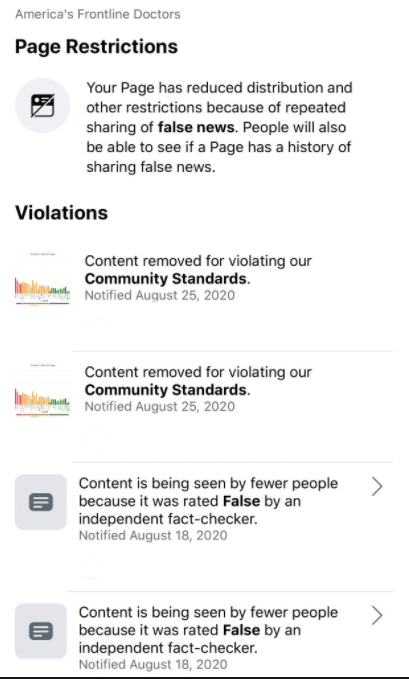This screenshot has width=409, height=679.
Task: Open the first removed content chart thumbnail
Action: [x=42, y=280]
